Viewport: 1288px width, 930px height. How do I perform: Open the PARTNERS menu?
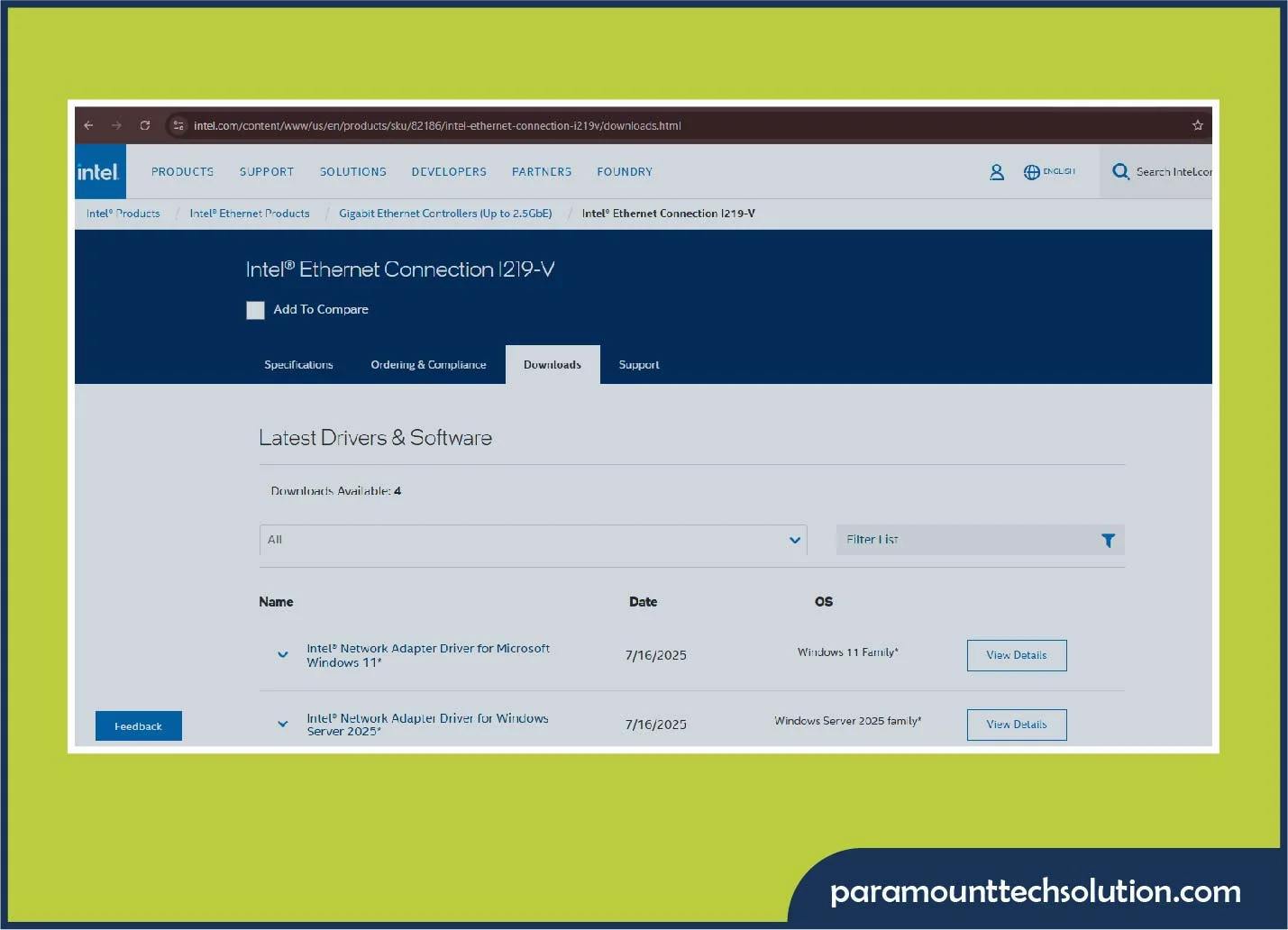542,171
